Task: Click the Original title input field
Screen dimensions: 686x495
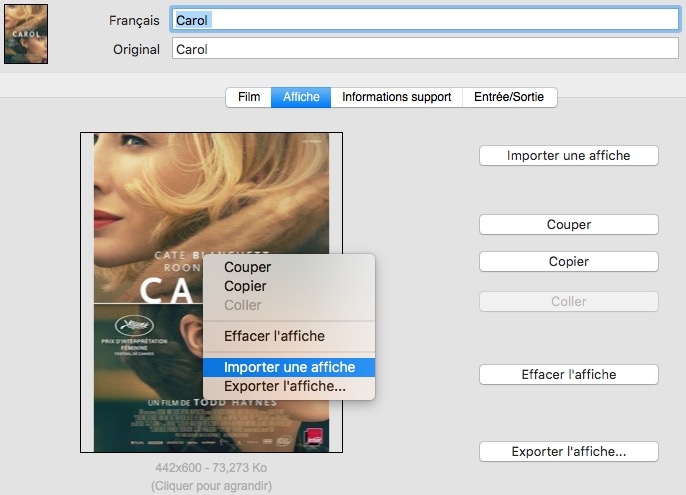Action: 425,49
